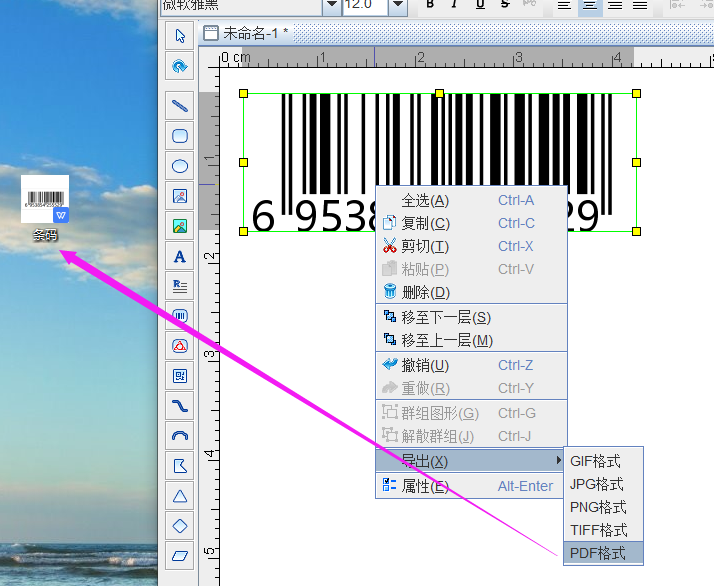Enable center text alignment
The image size is (714, 586).
(x=590, y=5)
